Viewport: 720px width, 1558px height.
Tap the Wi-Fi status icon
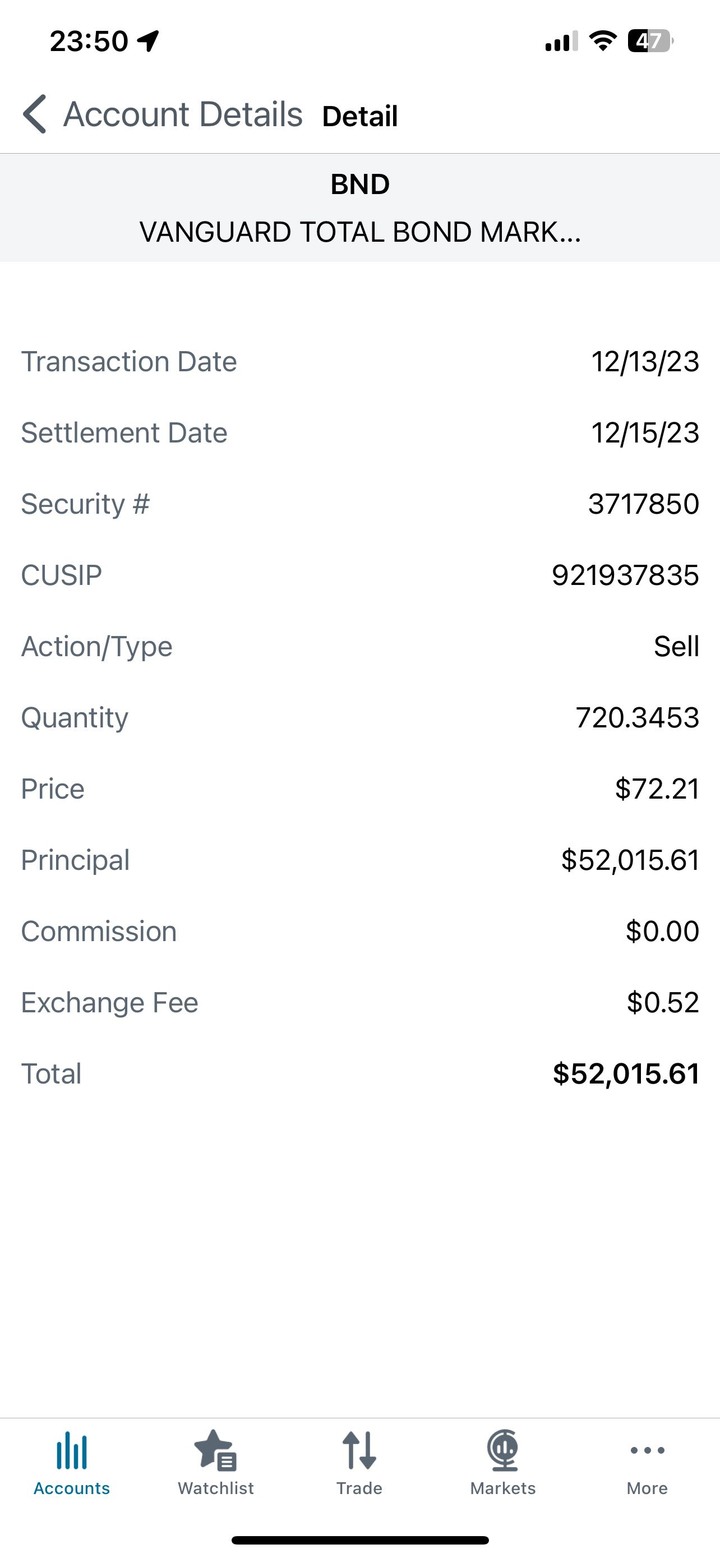point(602,41)
